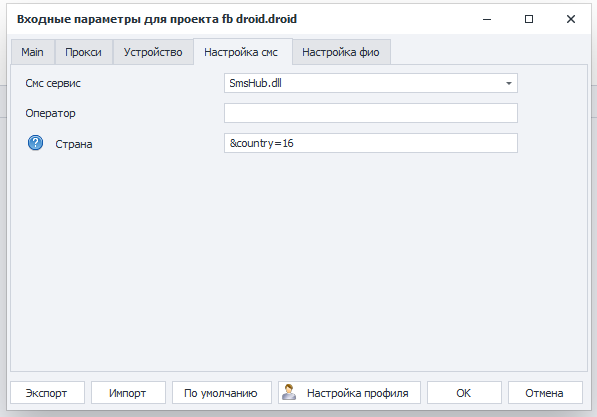Image resolution: width=597 pixels, height=417 pixels.
Task: Click the blue help icon beside Страна
Action: click(35, 143)
